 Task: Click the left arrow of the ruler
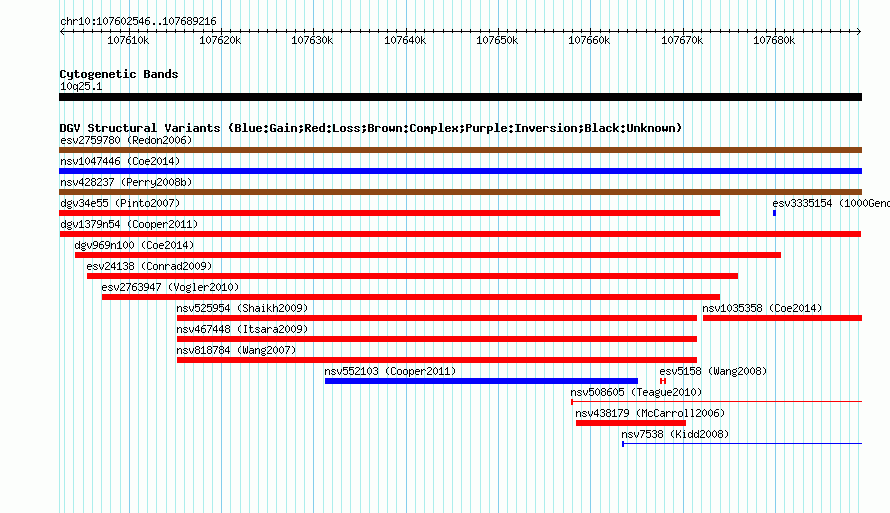(62, 32)
